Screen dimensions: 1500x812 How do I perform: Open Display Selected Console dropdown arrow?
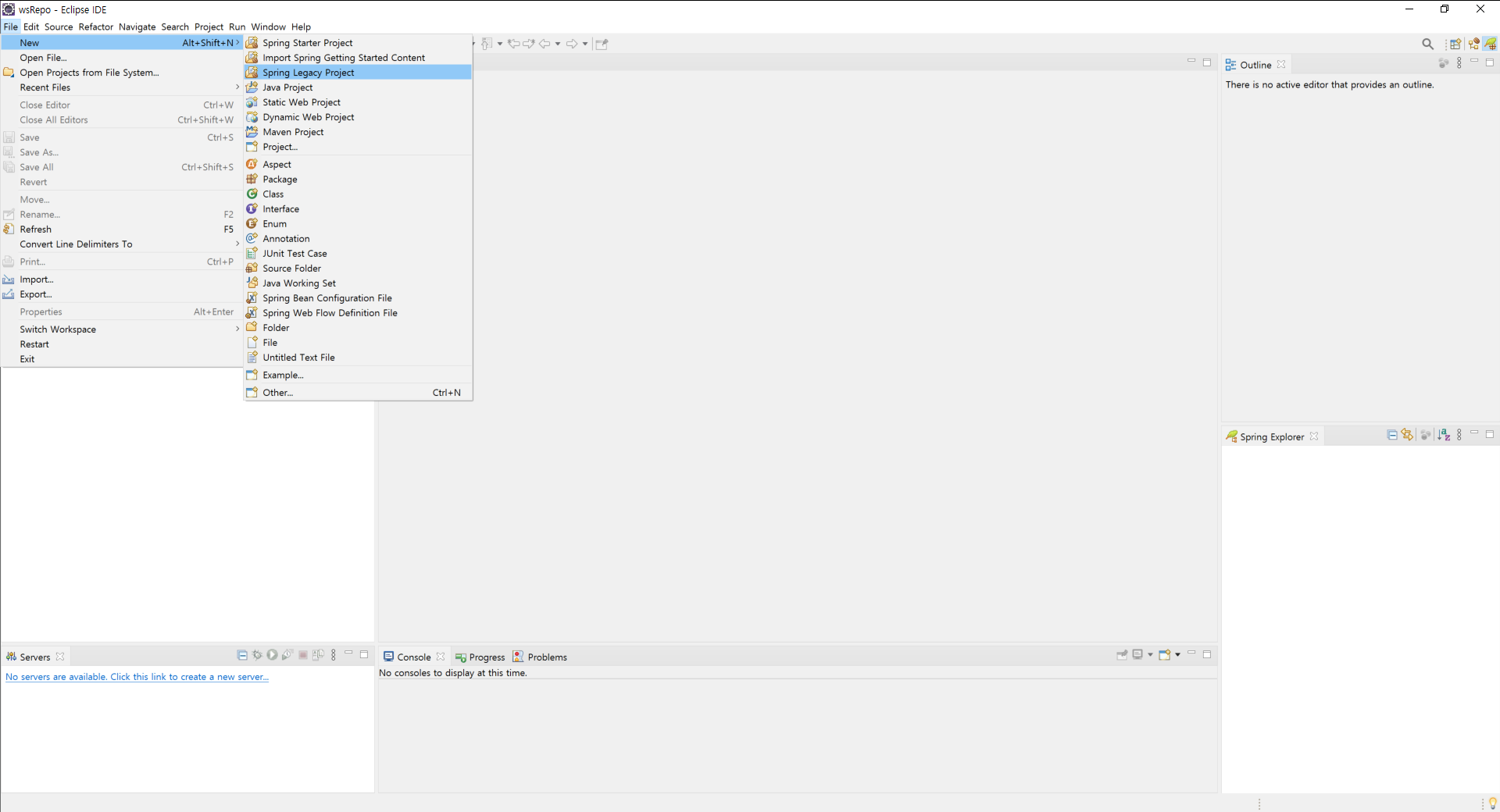pos(1150,654)
